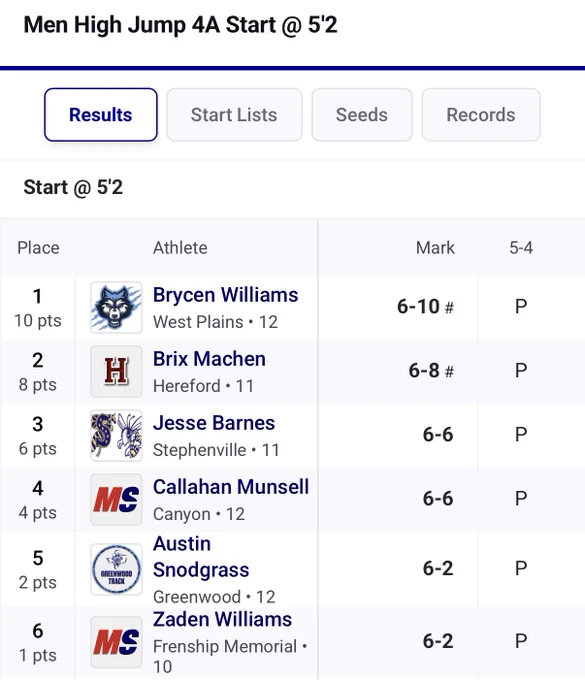The image size is (585, 680).
Task: Click Canyon's MS team logo
Action: pos(116,500)
